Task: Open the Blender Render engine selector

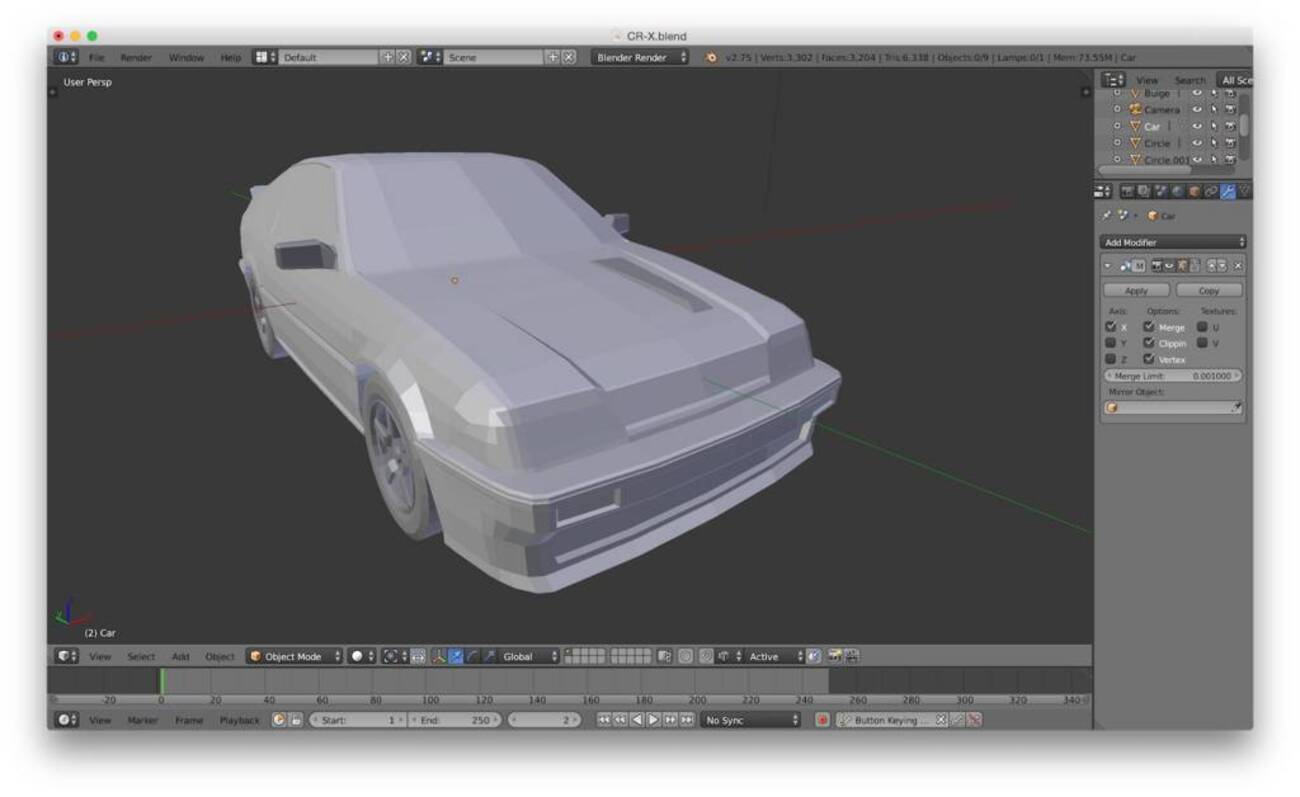Action: click(641, 58)
